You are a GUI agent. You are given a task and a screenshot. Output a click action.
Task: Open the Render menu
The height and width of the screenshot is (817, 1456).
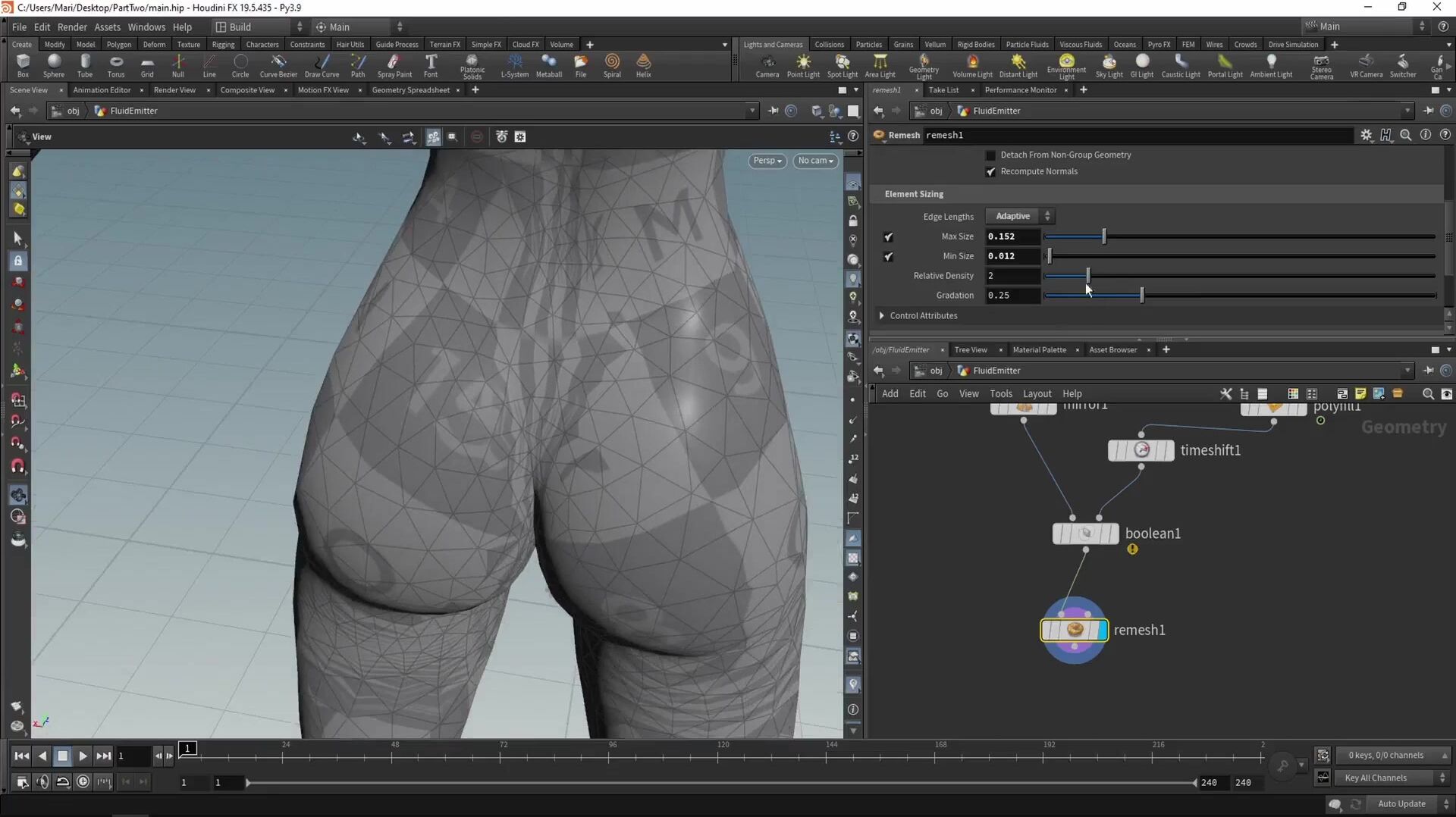click(x=72, y=27)
